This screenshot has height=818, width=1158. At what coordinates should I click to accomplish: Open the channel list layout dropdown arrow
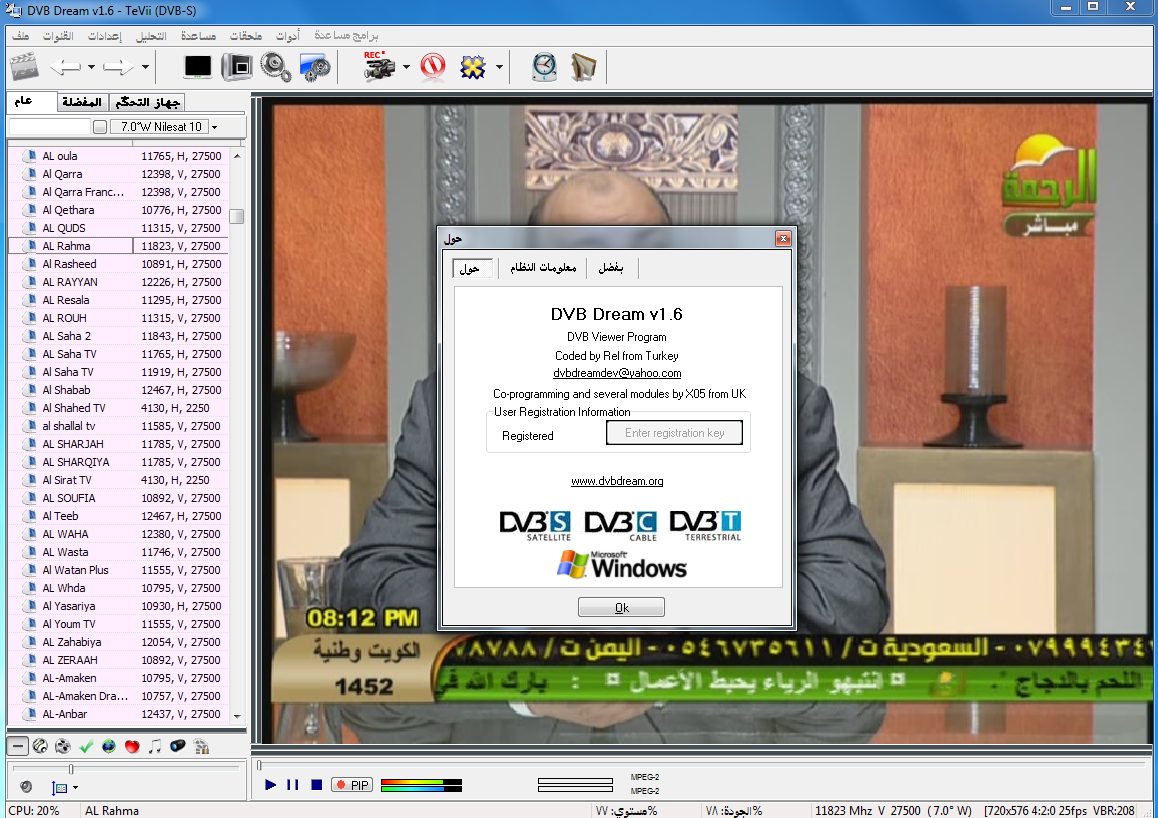pos(75,788)
